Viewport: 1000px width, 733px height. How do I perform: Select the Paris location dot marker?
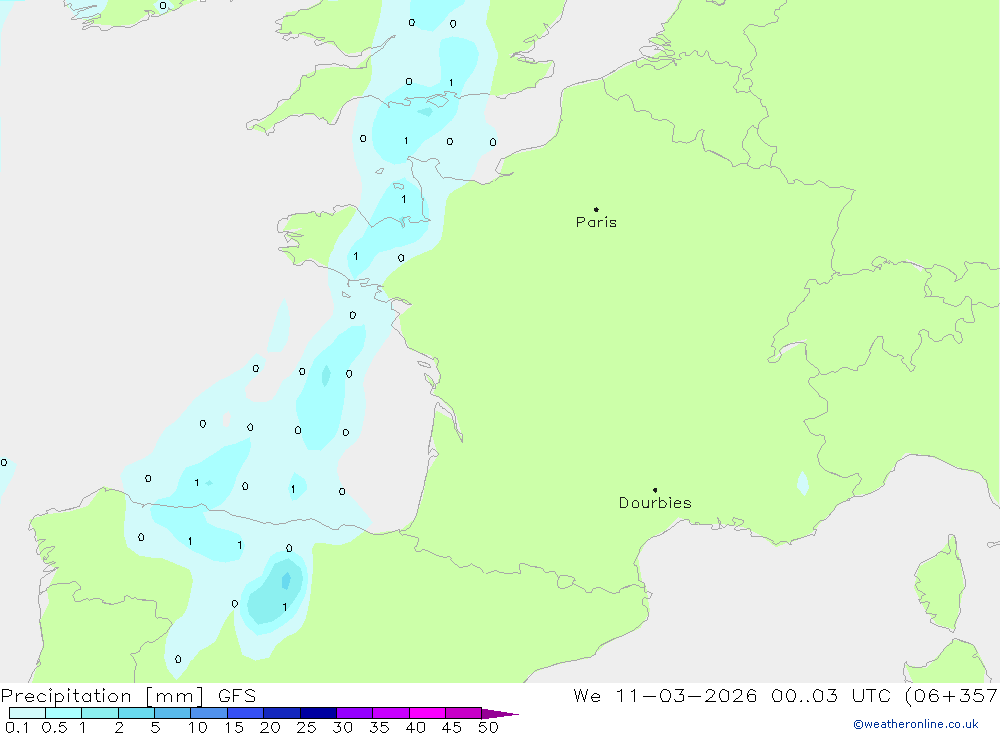click(x=596, y=209)
